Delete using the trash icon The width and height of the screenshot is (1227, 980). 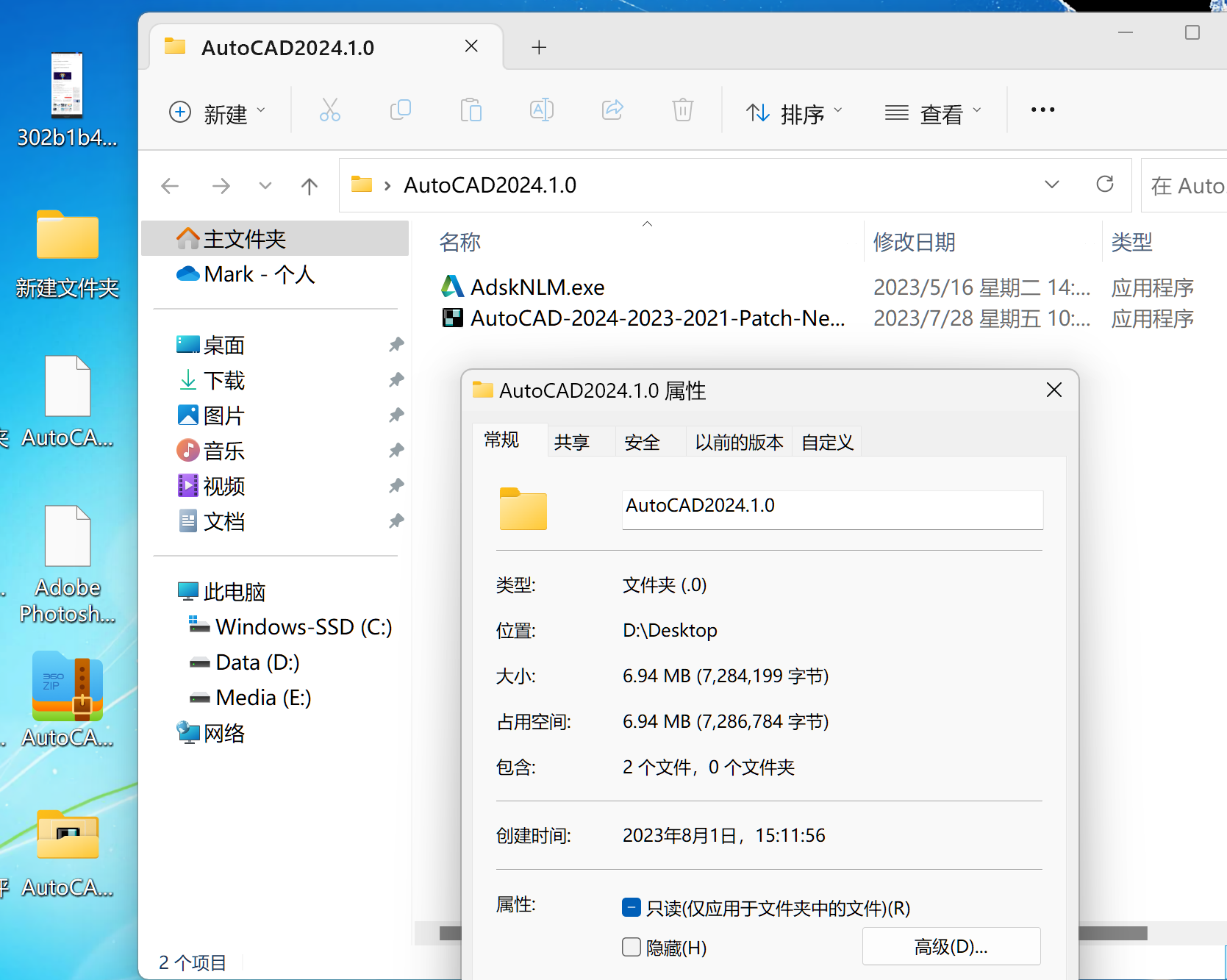[683, 110]
